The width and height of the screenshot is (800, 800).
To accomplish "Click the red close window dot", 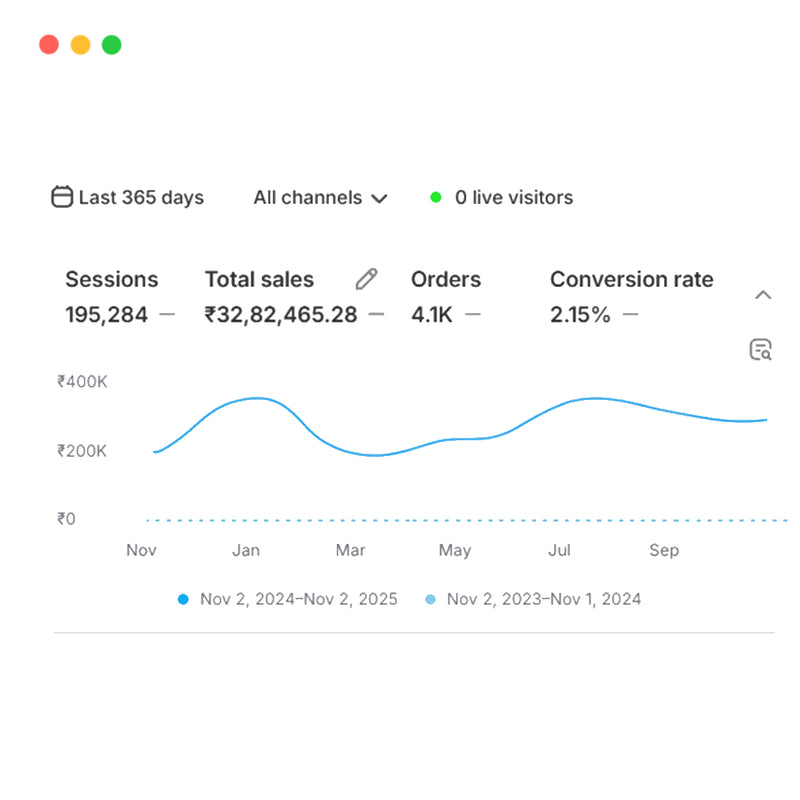I will pos(48,45).
